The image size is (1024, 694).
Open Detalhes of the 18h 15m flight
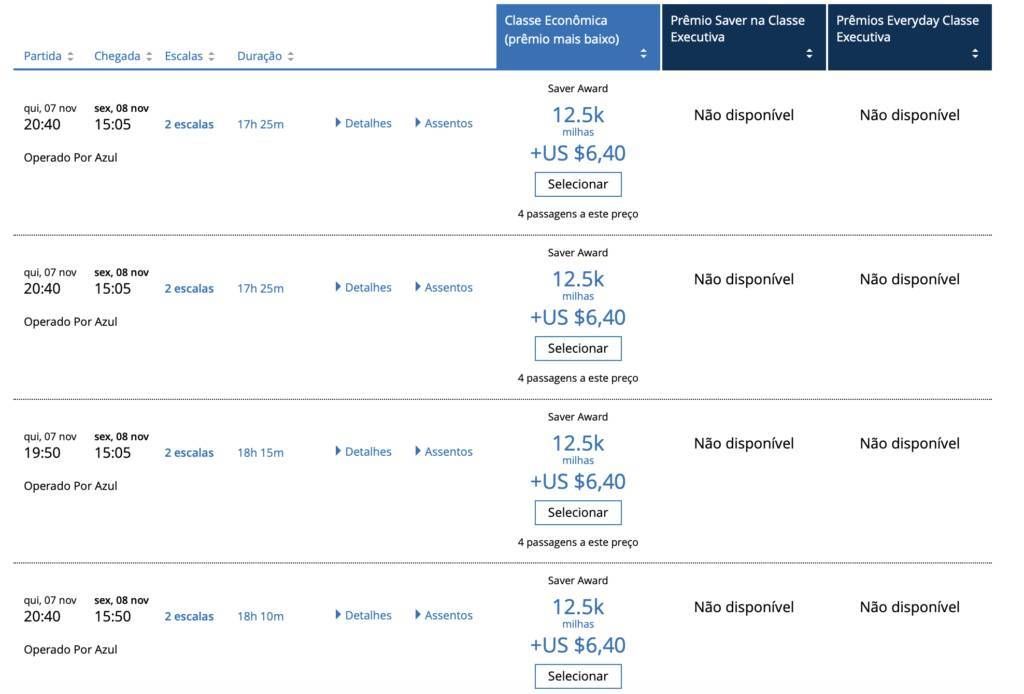(x=363, y=451)
